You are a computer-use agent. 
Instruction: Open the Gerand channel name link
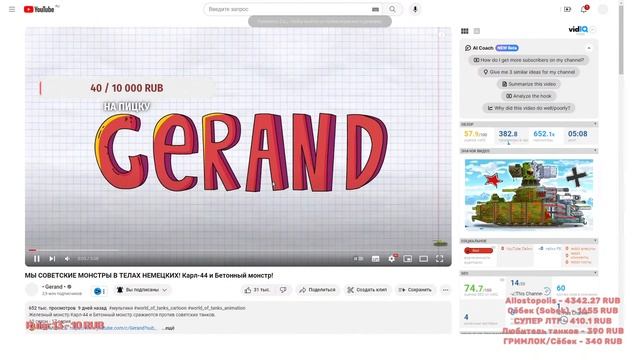[x=53, y=287]
